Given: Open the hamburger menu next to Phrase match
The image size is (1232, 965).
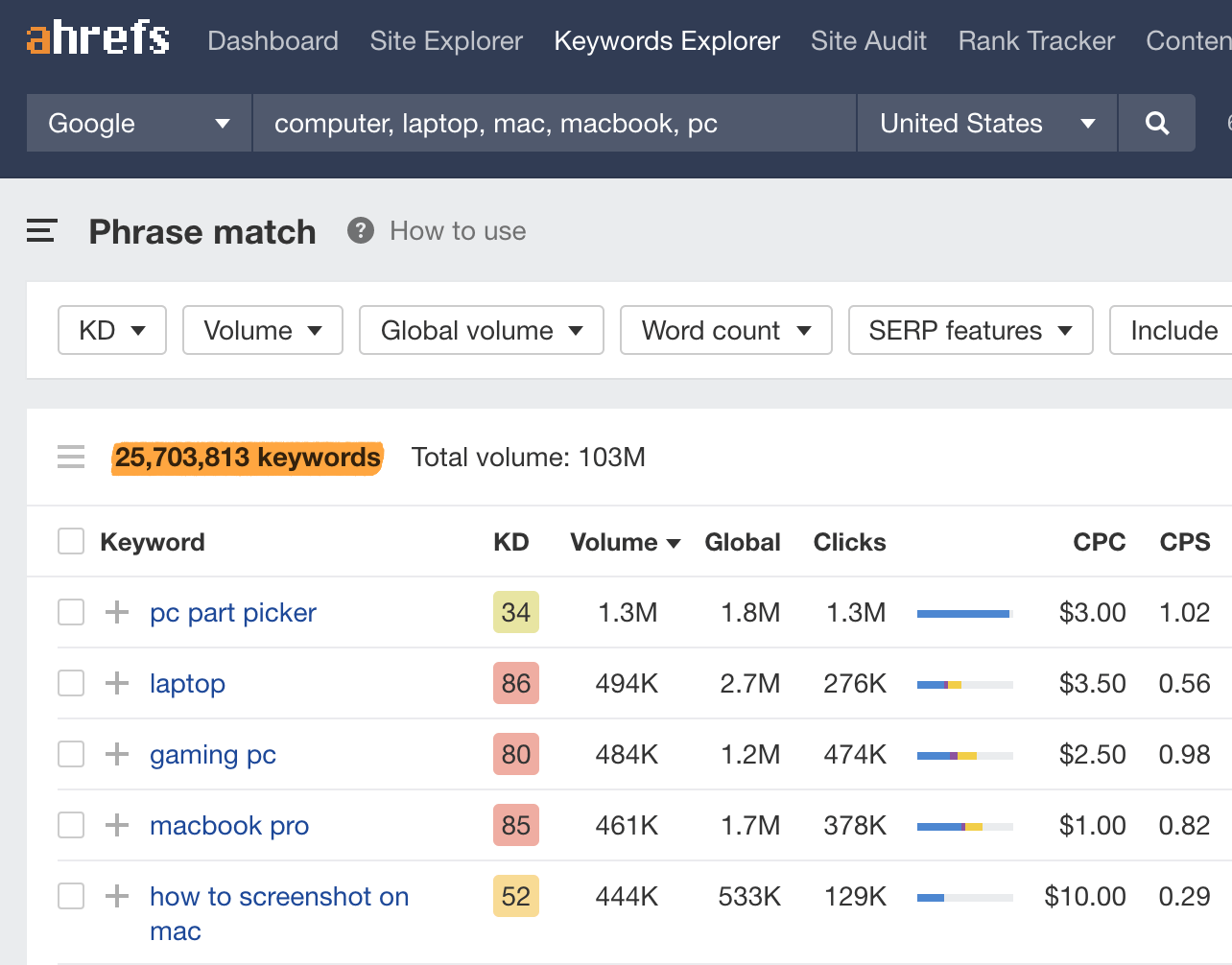Looking at the screenshot, I should (x=40, y=230).
